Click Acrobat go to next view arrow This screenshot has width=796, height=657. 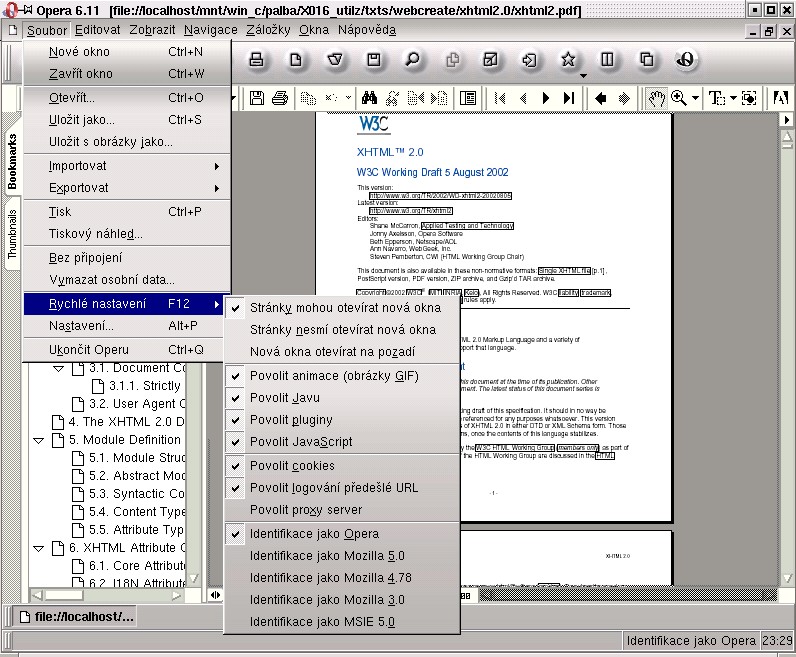(624, 97)
